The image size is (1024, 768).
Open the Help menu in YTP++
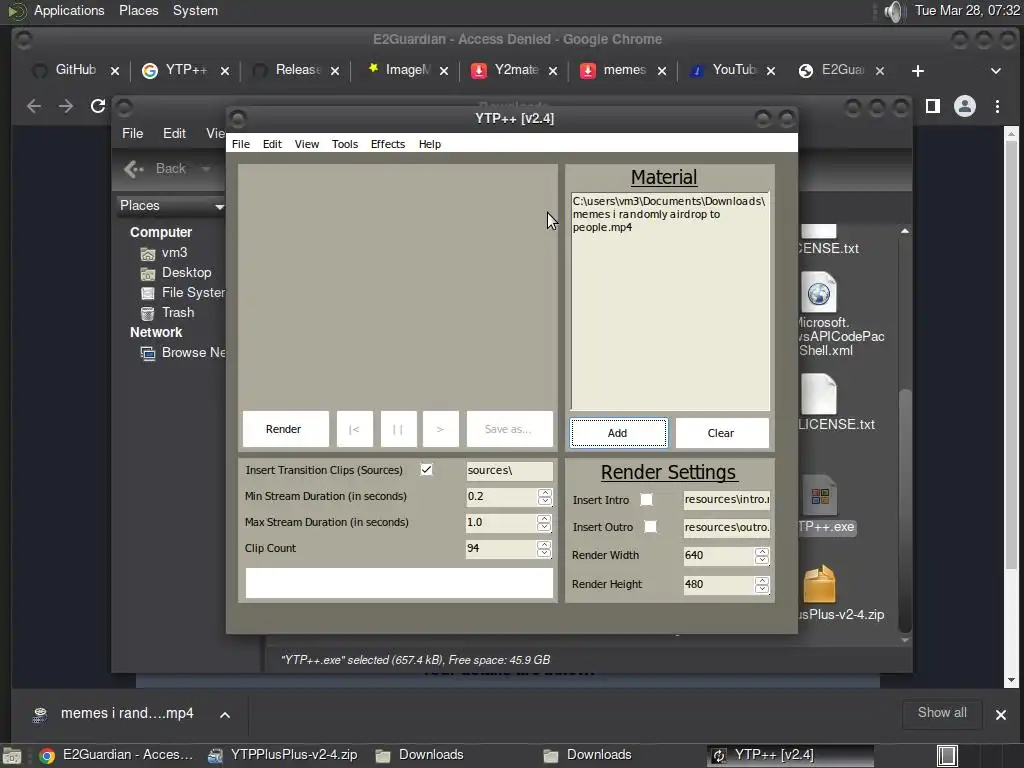point(430,144)
